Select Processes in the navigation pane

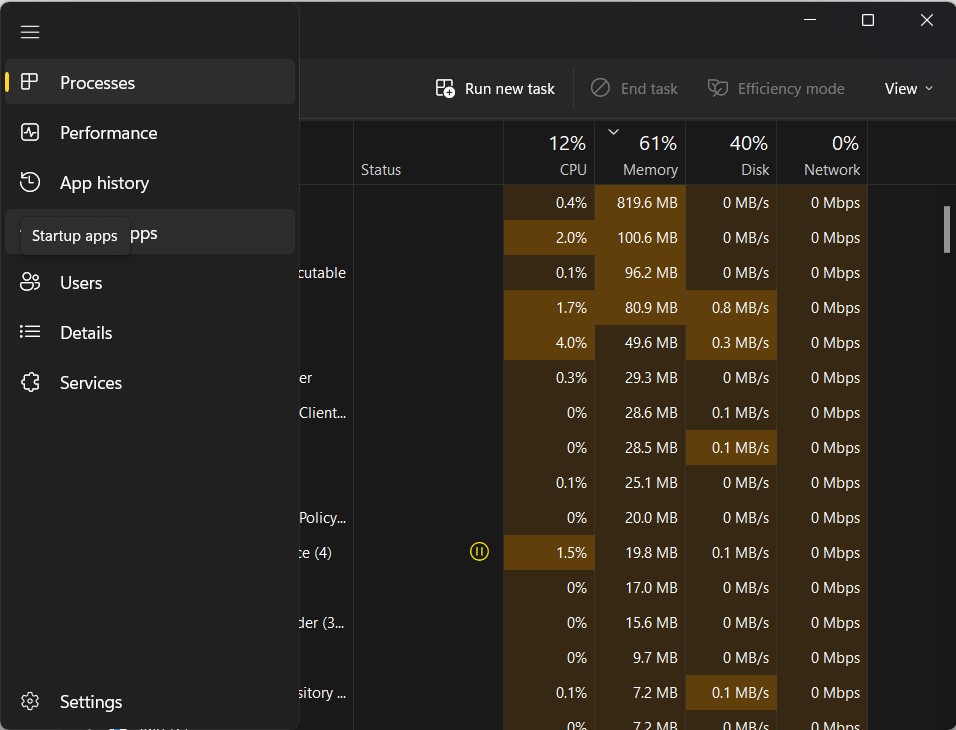tap(97, 83)
